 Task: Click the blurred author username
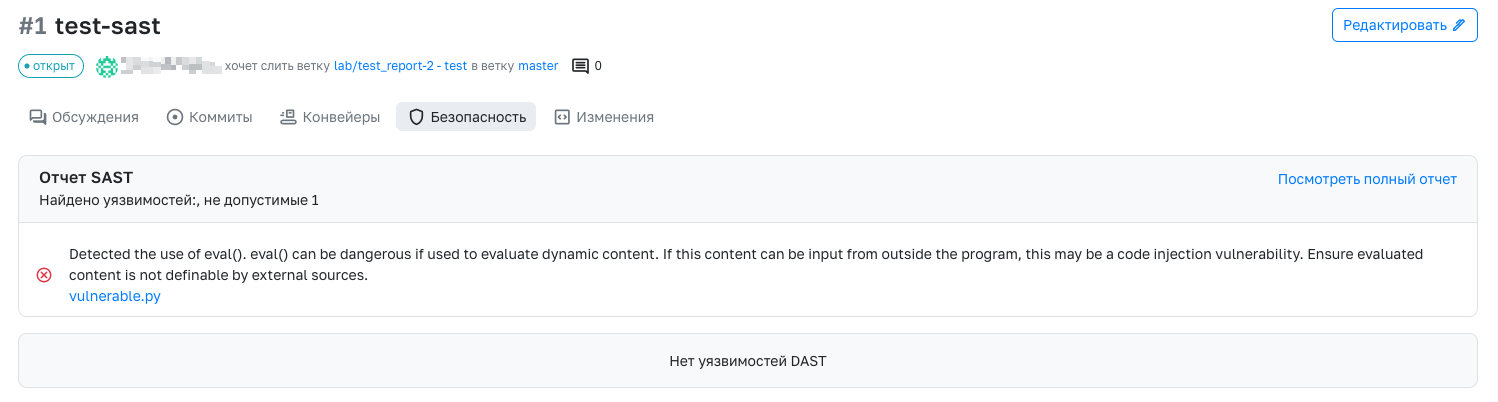click(x=170, y=66)
